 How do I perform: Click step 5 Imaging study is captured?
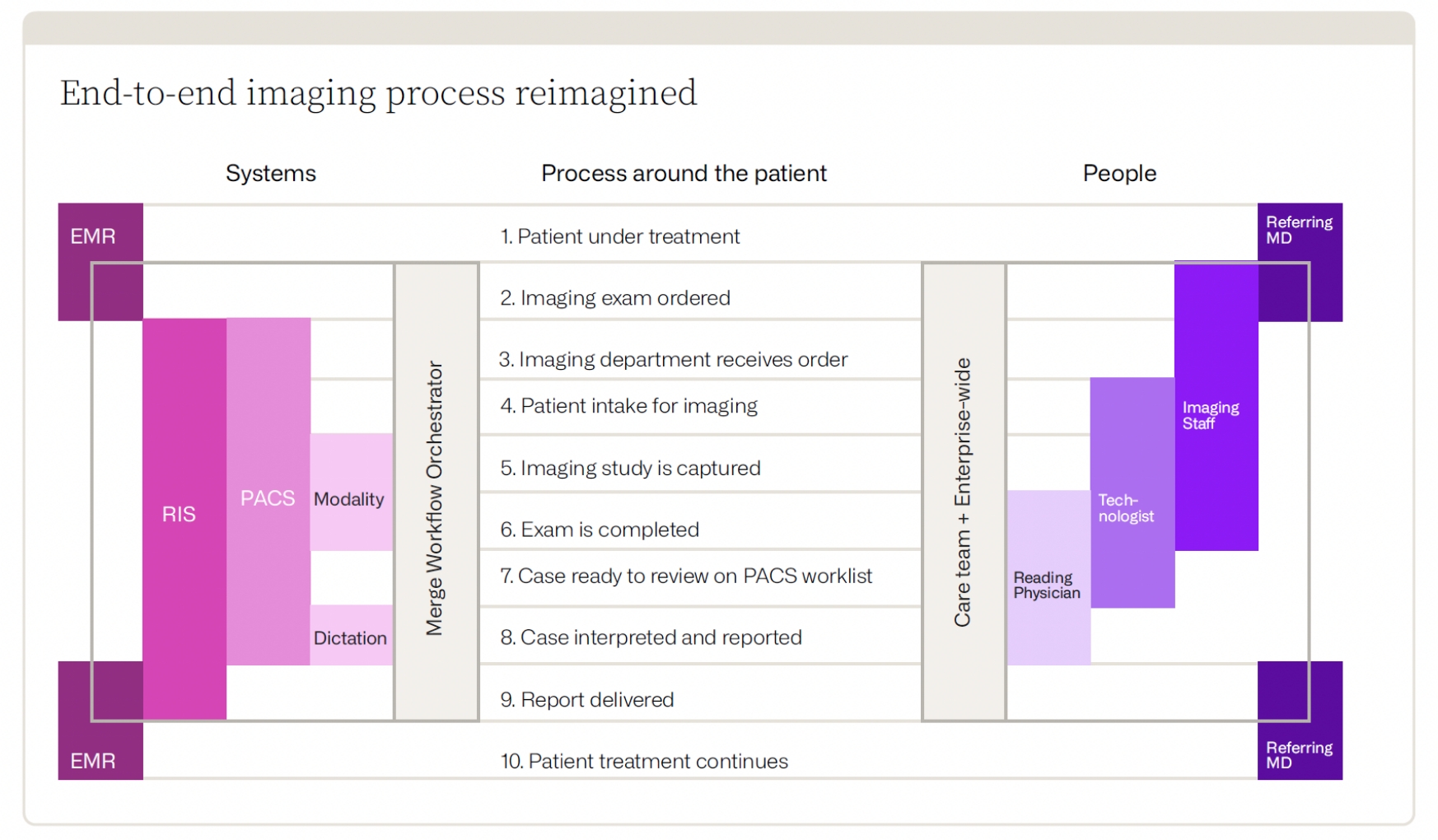[x=631, y=468]
